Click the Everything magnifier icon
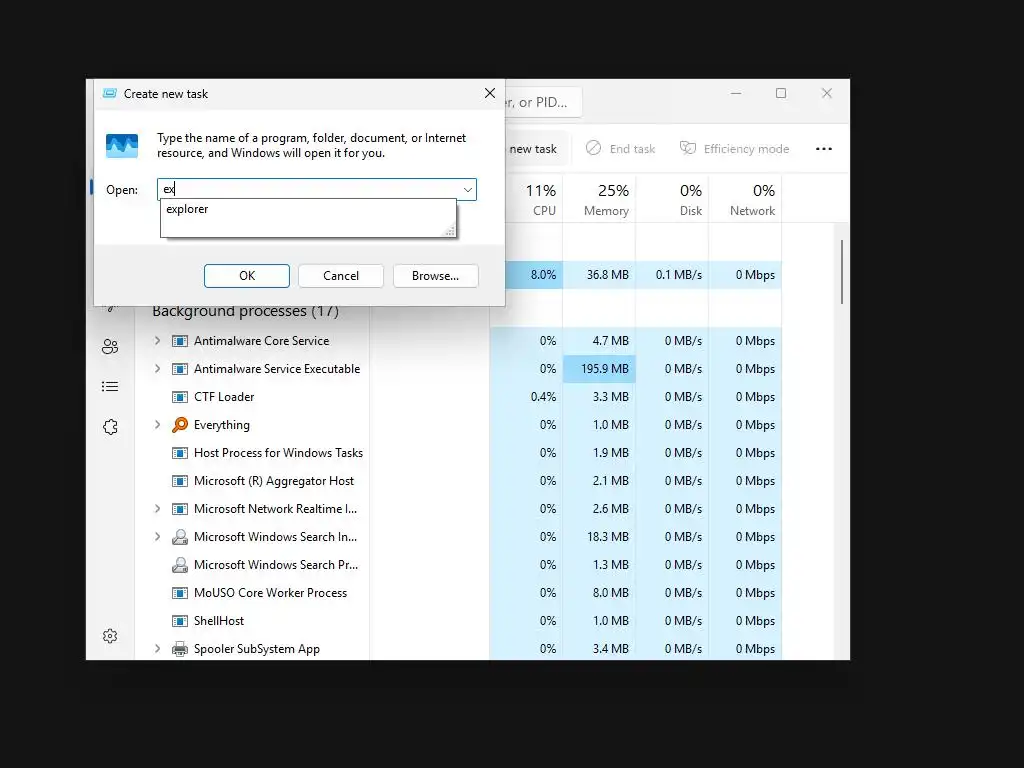 180,425
